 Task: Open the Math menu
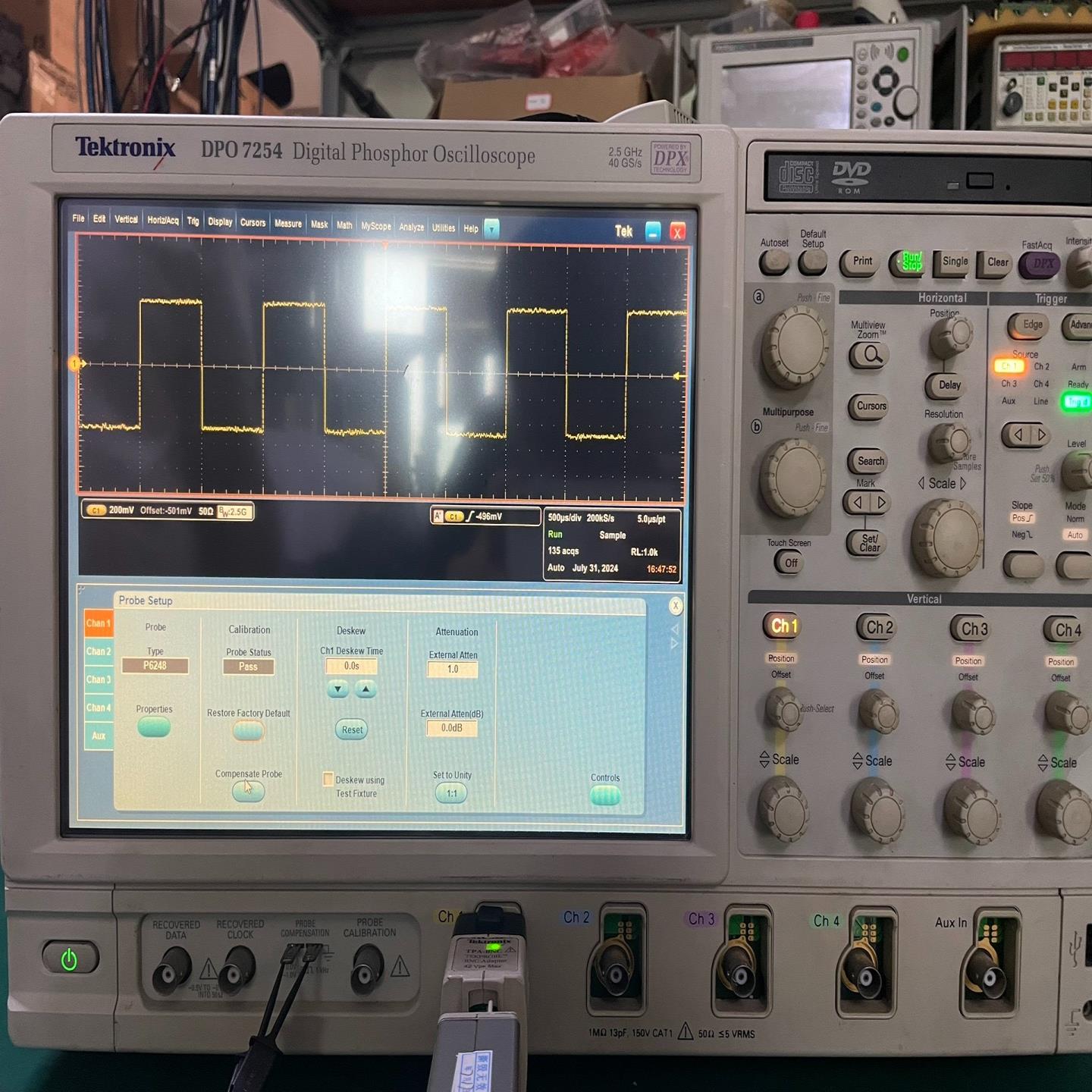pos(344,225)
